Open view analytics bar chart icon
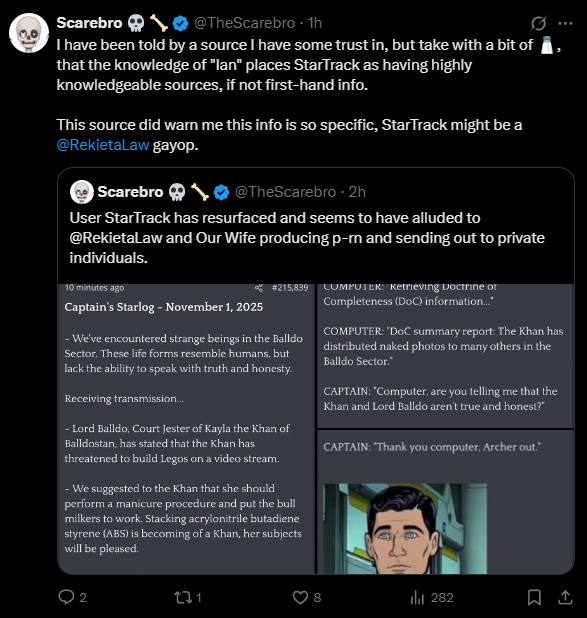This screenshot has width=587, height=618. point(417,598)
